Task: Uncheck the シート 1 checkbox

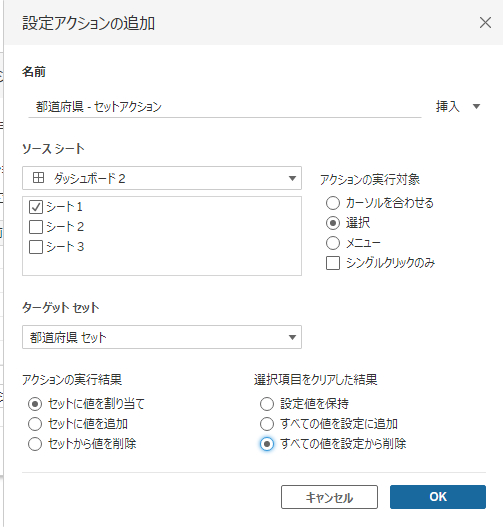Action: [36, 207]
